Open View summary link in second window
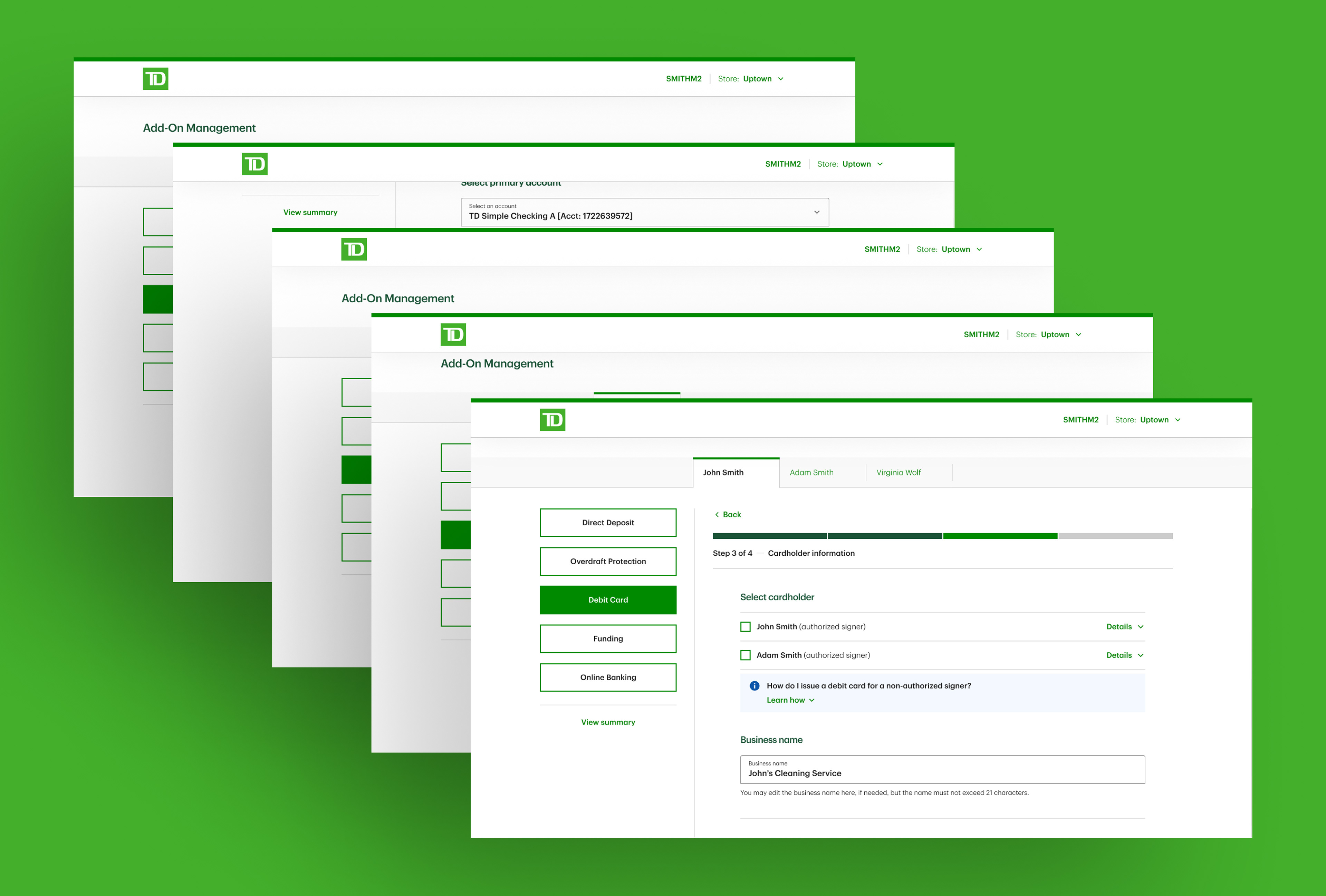This screenshot has height=896, width=1326. [x=310, y=212]
